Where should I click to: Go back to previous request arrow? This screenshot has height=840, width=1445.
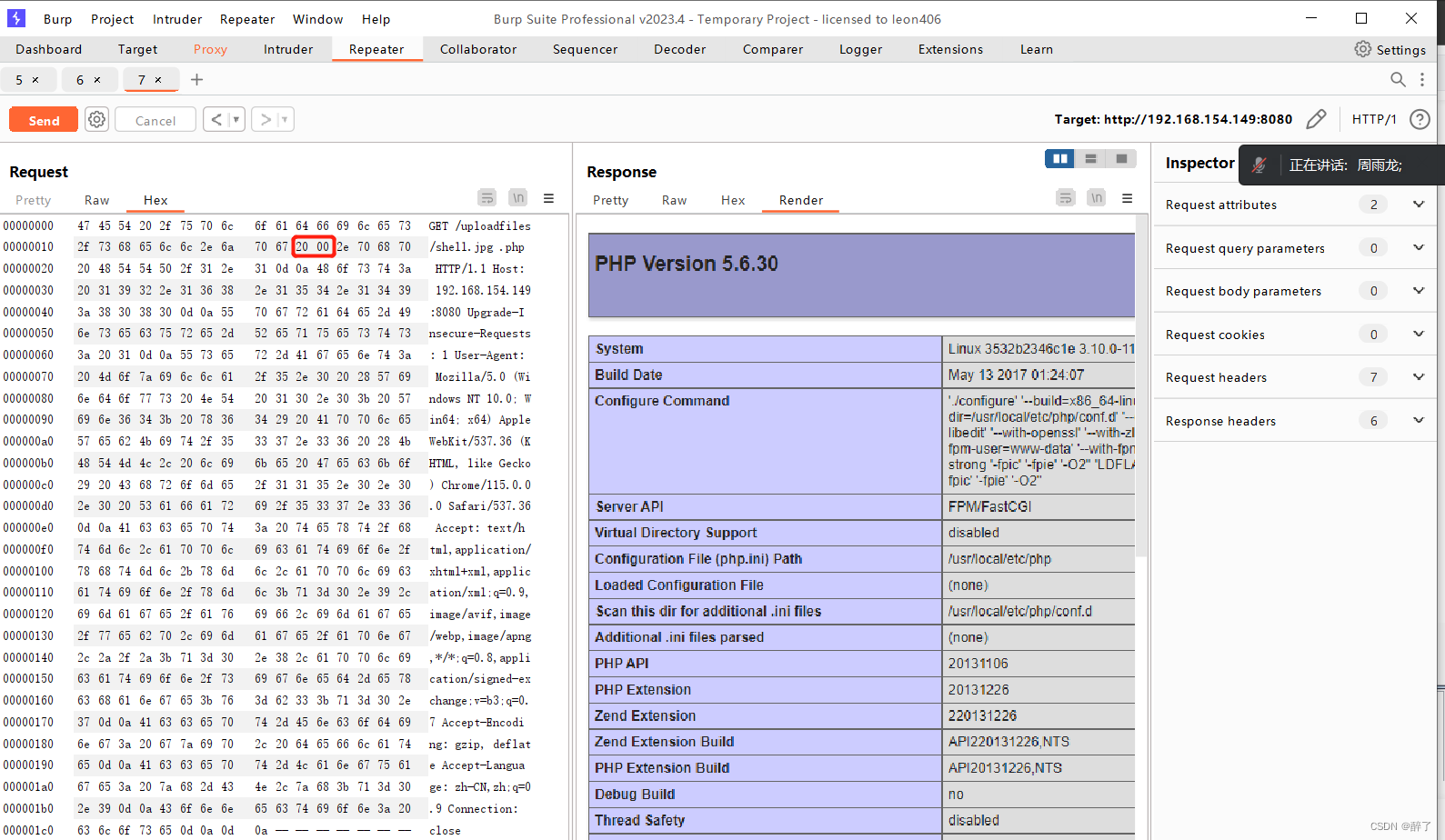[216, 119]
